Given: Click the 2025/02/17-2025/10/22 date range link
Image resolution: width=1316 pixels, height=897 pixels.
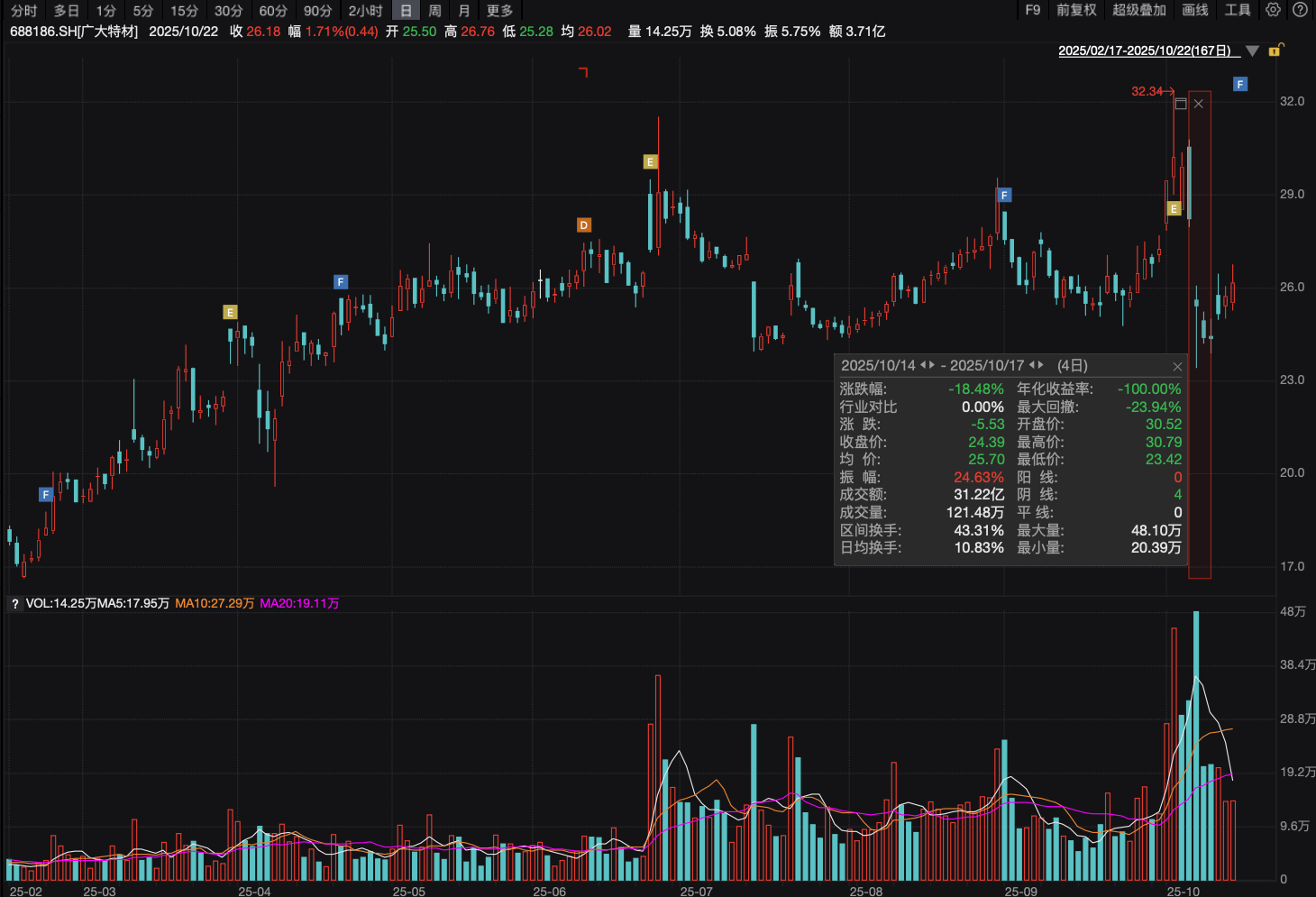Looking at the screenshot, I should click(1148, 51).
